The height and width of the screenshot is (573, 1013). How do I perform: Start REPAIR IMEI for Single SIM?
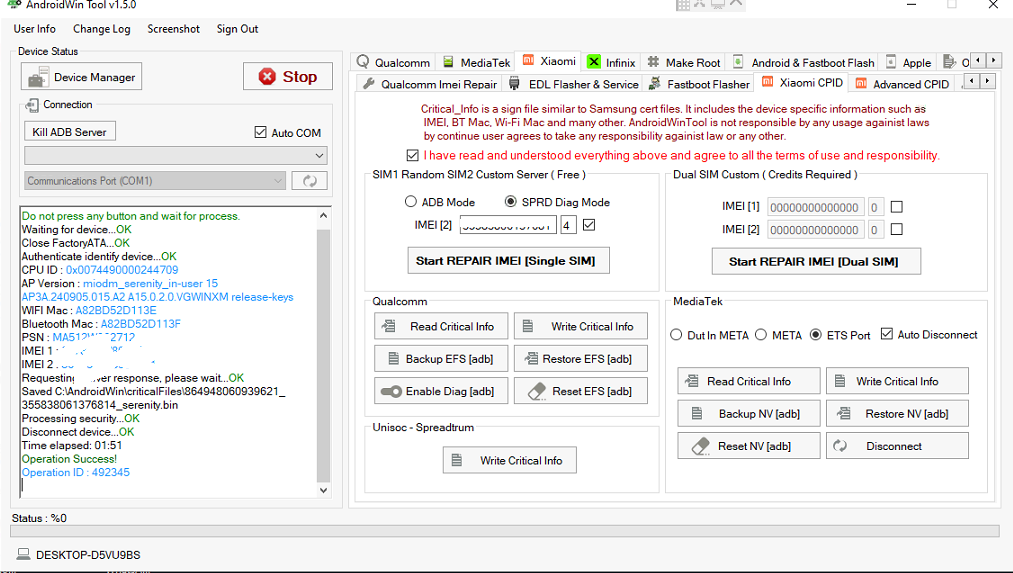pos(508,260)
